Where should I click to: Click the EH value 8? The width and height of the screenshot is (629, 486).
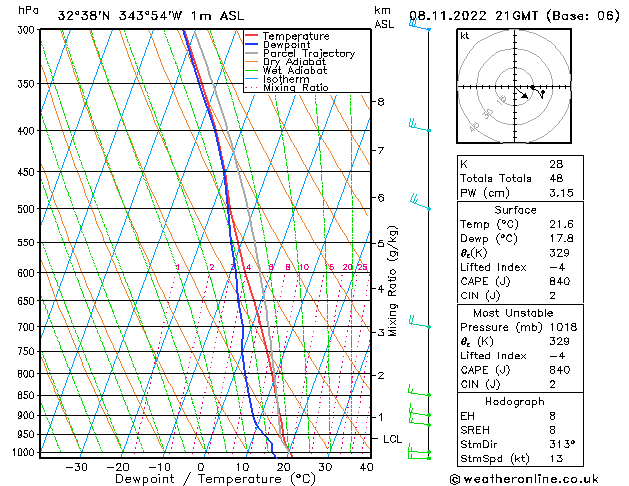552,416
